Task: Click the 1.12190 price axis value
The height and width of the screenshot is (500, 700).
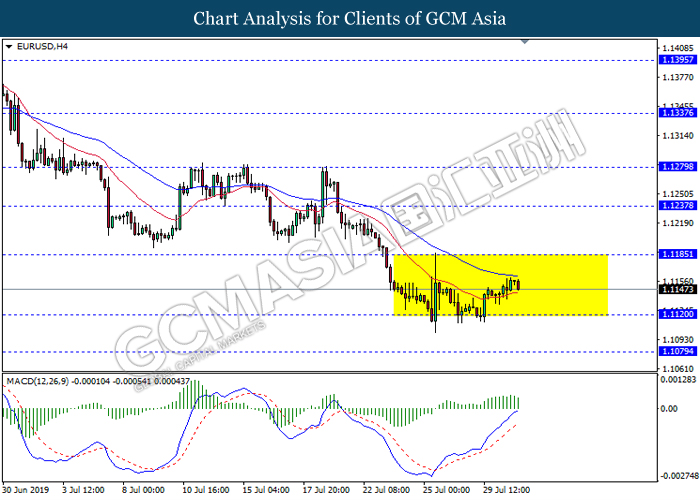Action: click(x=678, y=223)
